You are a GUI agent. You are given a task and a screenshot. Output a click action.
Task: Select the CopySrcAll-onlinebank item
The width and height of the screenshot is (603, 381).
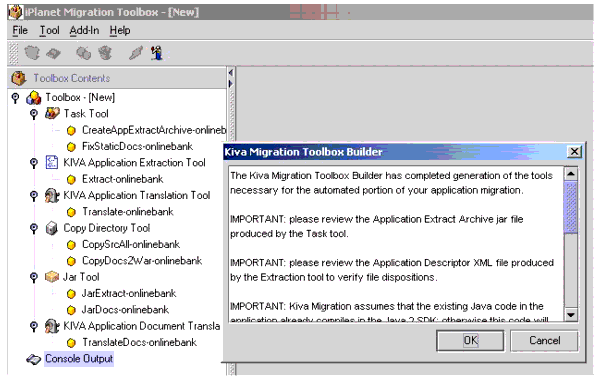pyautogui.click(x=131, y=245)
